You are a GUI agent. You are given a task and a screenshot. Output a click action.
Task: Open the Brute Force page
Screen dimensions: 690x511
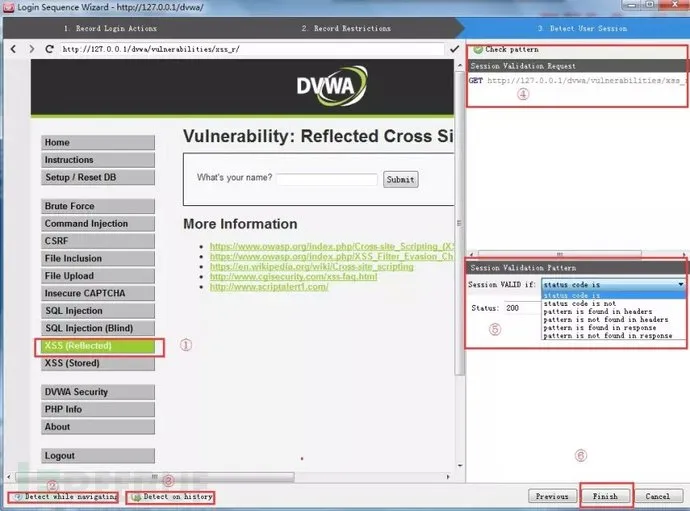coord(98,206)
